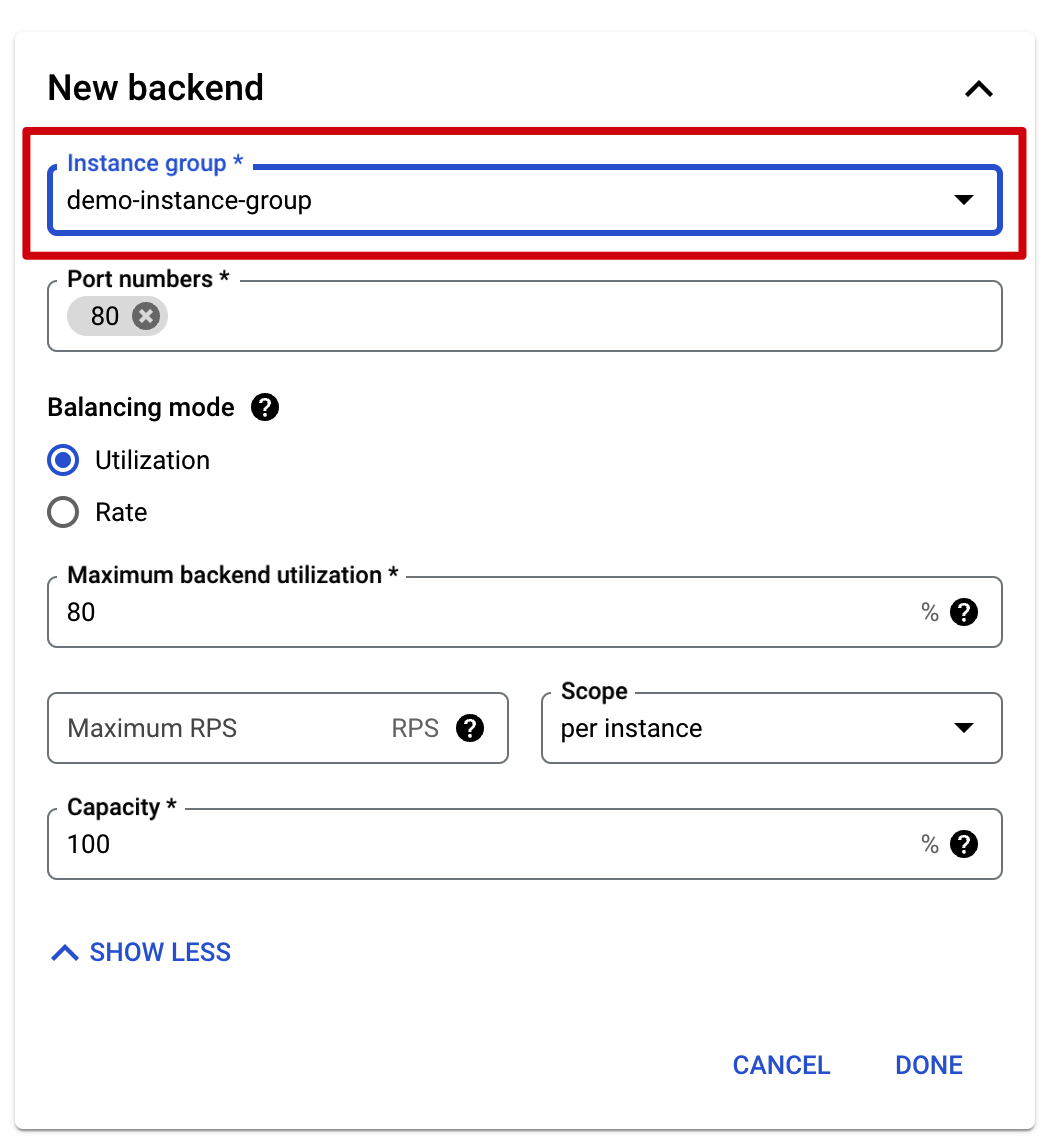Click inside the Port numbers field
The height and width of the screenshot is (1148, 1056).
580,317
